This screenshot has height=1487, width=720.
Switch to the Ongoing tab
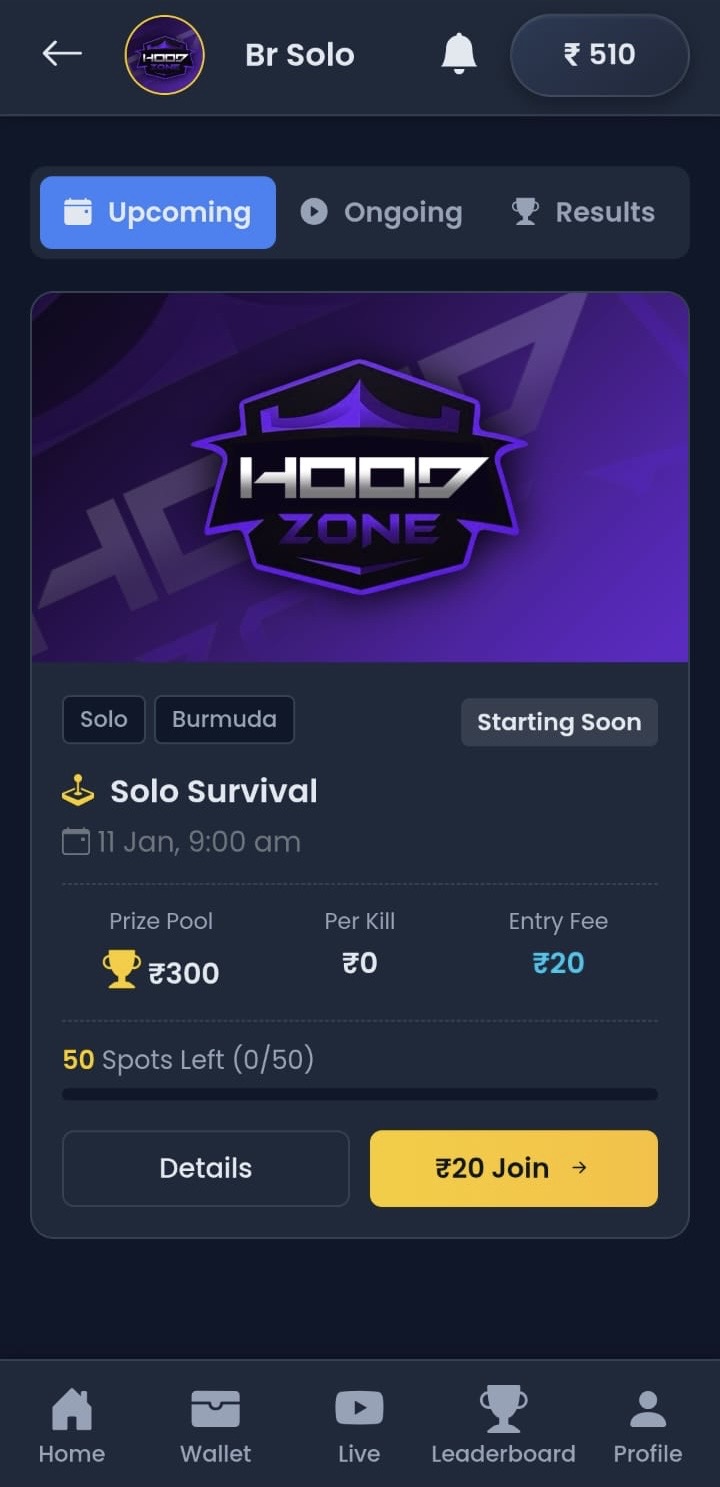point(382,212)
